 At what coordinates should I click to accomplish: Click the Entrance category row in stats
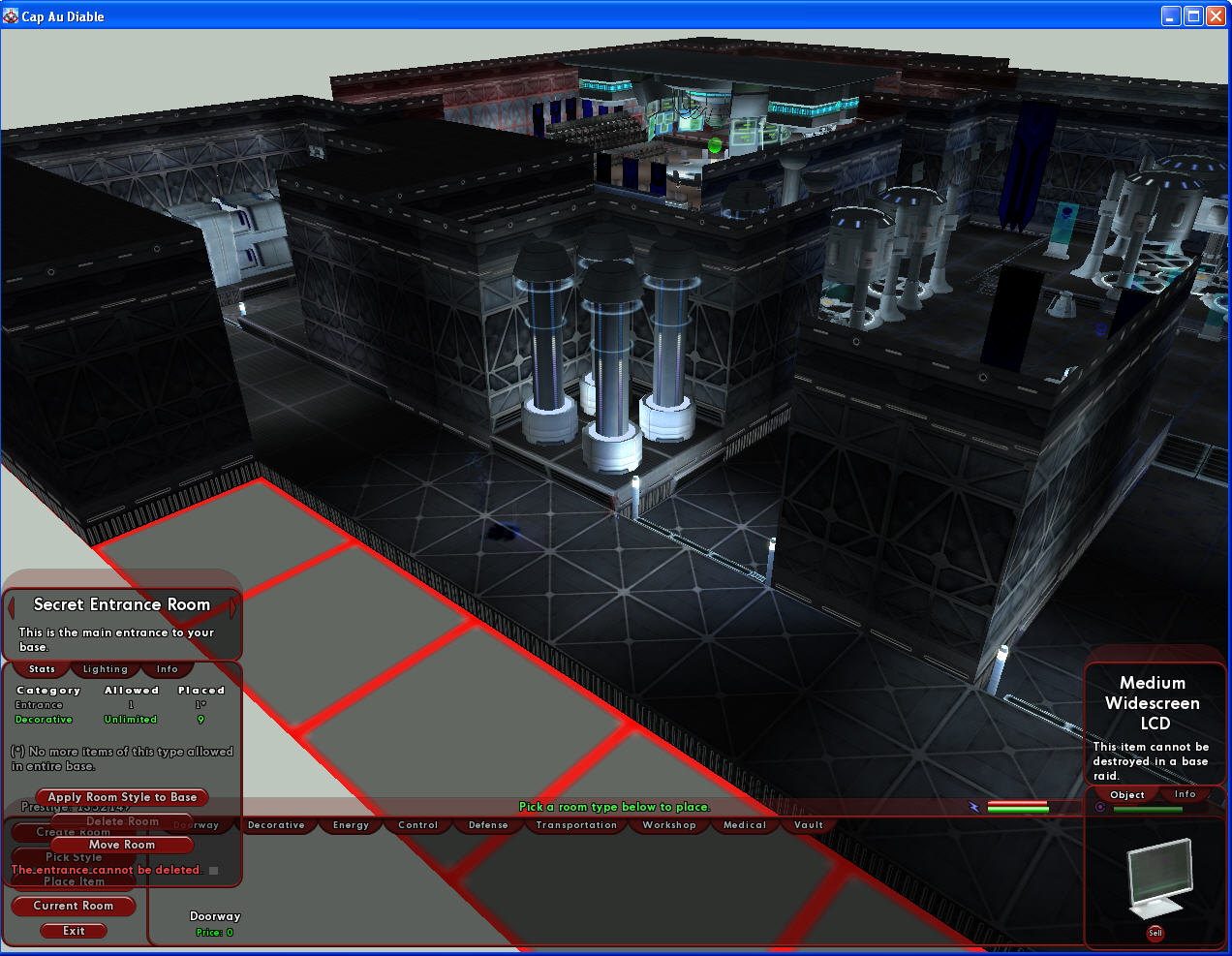tap(109, 705)
